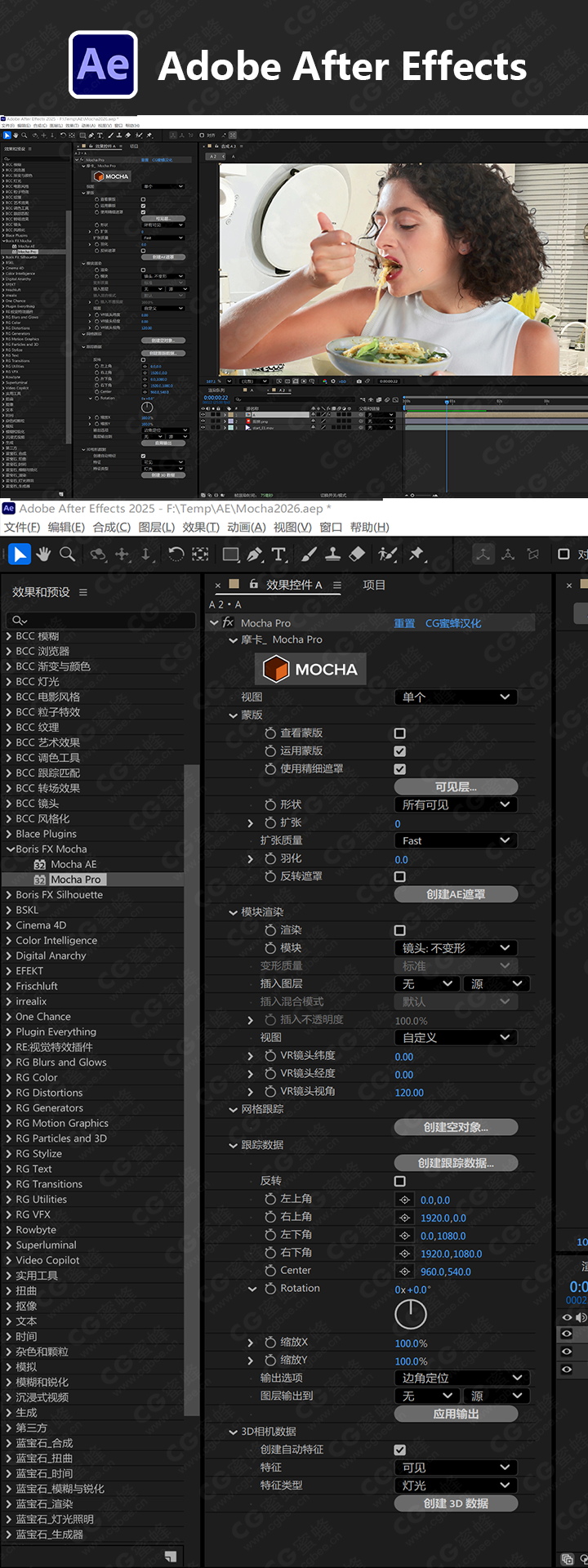The height and width of the screenshot is (1568, 588).
Task: Toggle the snapping checkbox in the toolbar
Action: tap(563, 555)
